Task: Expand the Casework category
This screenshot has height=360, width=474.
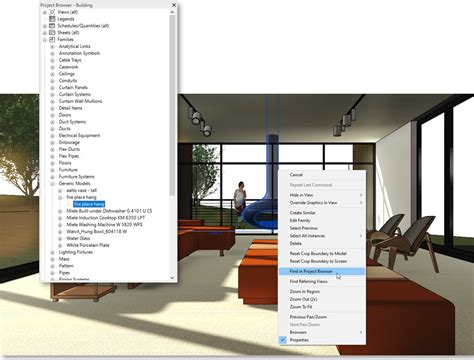Action: [52, 67]
